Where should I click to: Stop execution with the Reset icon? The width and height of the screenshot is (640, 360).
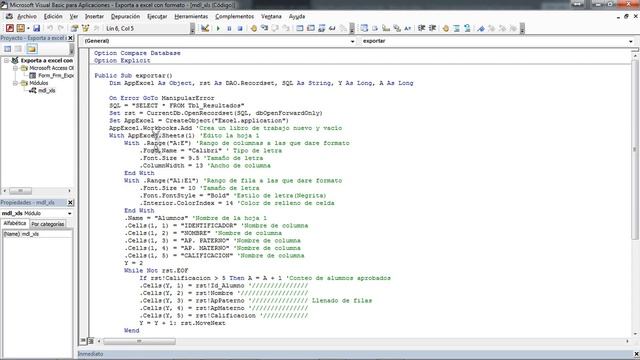pyautogui.click(x=240, y=28)
